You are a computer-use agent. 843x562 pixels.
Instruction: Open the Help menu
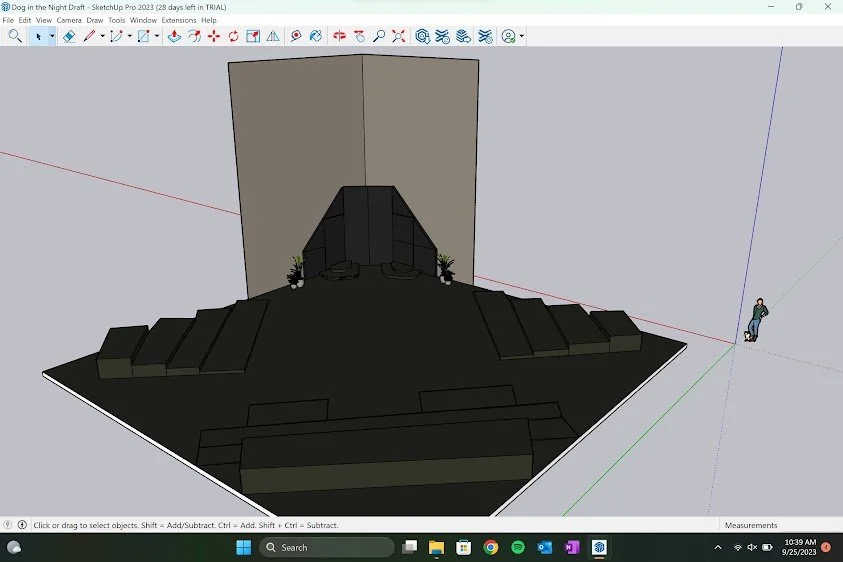pyautogui.click(x=209, y=20)
